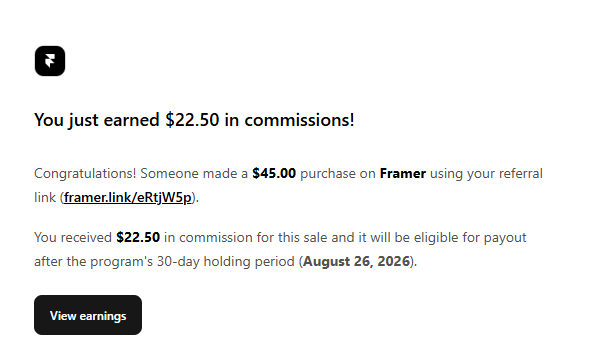Click the word "link" before the referral URL
This screenshot has width=591, height=362.
[x=45, y=197]
